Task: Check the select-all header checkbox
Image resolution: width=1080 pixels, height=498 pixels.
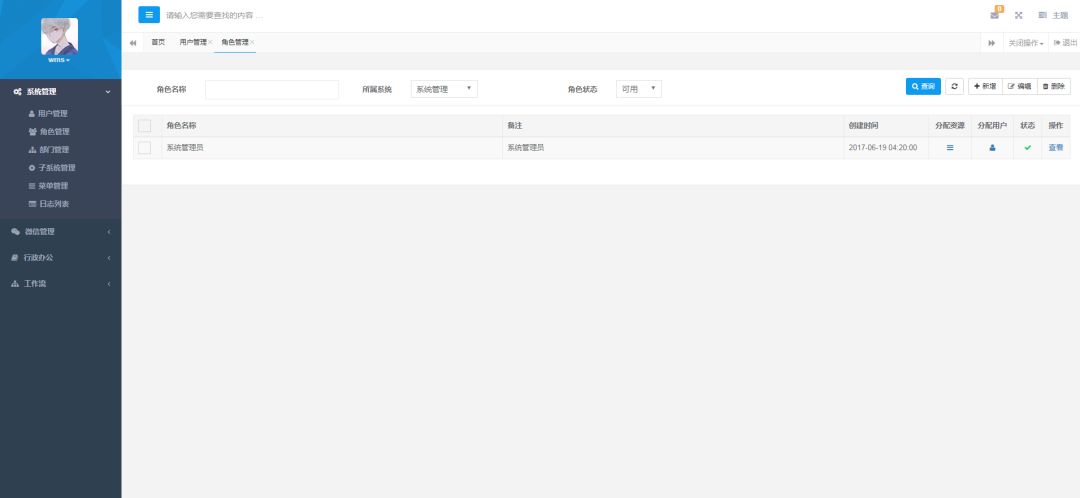Action: (145, 126)
